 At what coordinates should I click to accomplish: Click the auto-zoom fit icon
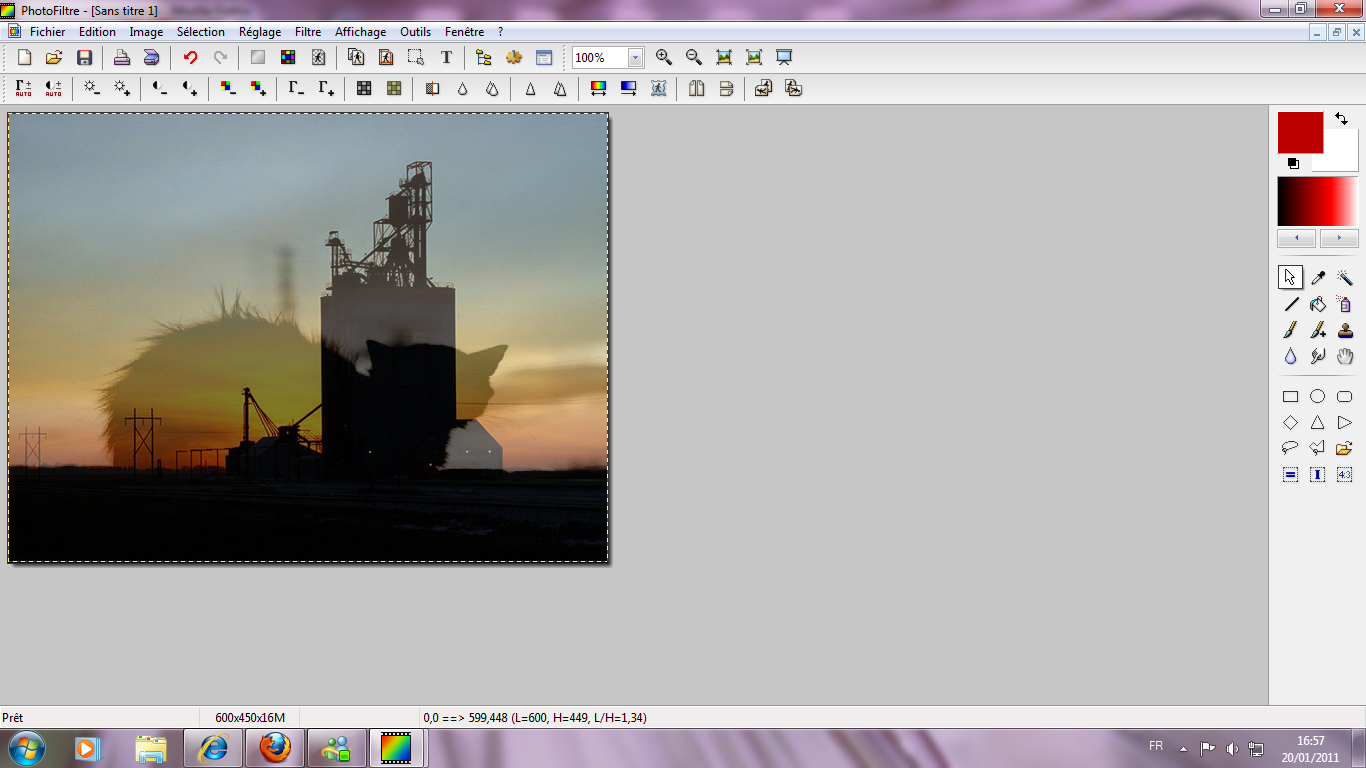724,58
